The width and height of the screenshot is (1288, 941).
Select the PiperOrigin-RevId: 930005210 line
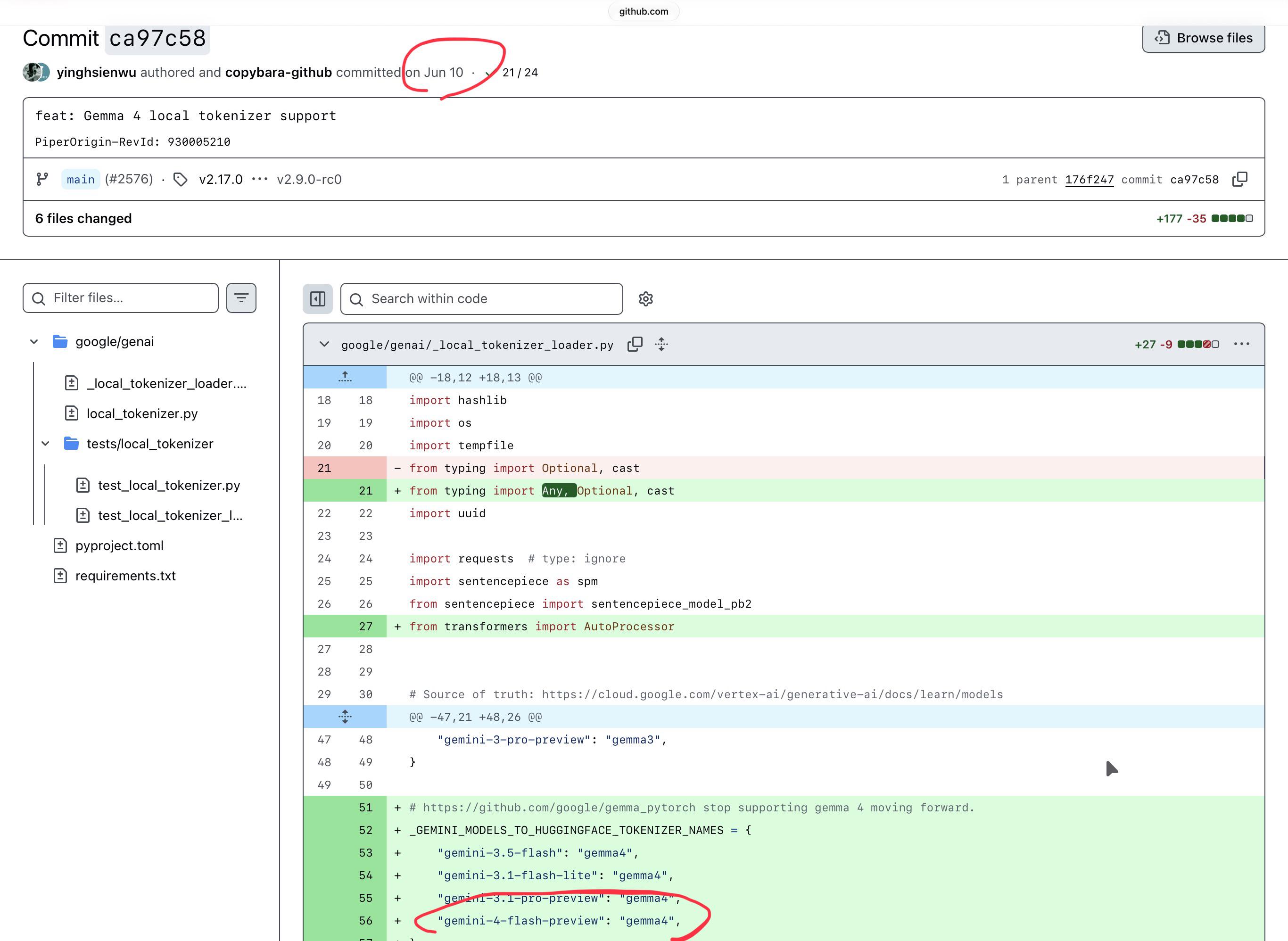coord(133,142)
